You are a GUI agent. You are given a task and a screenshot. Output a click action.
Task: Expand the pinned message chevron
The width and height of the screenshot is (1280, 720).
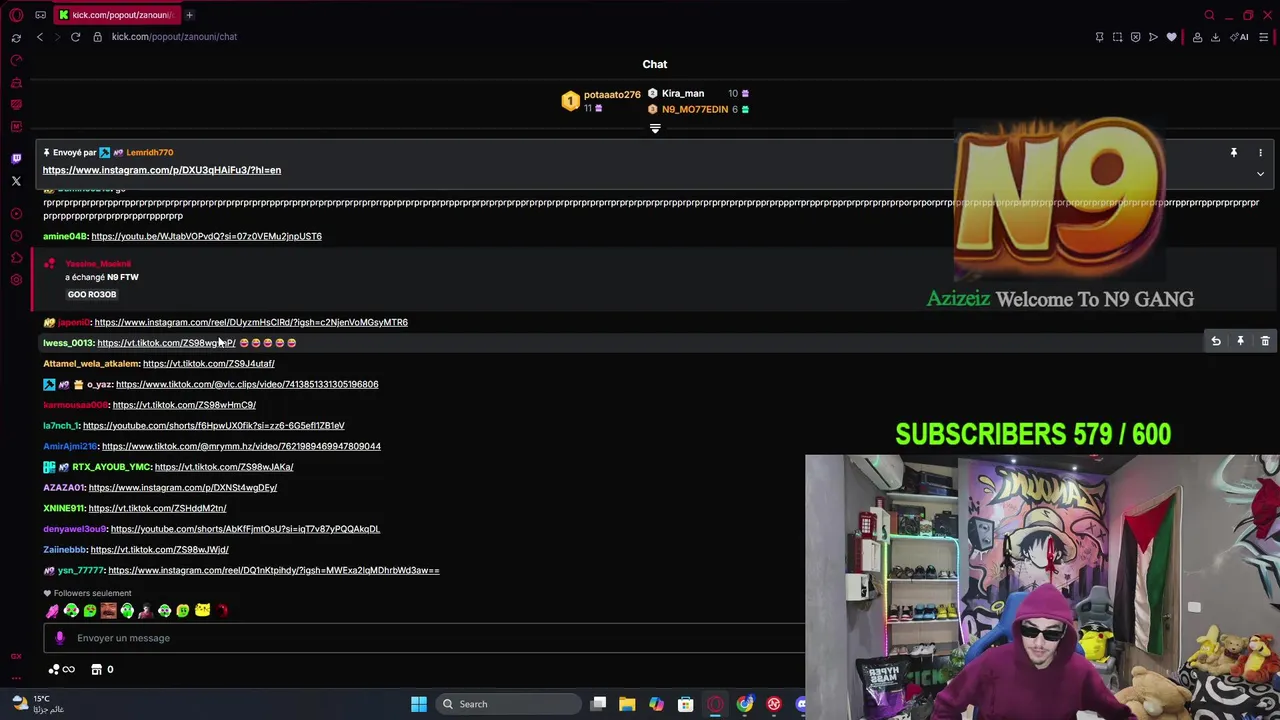tap(1260, 174)
